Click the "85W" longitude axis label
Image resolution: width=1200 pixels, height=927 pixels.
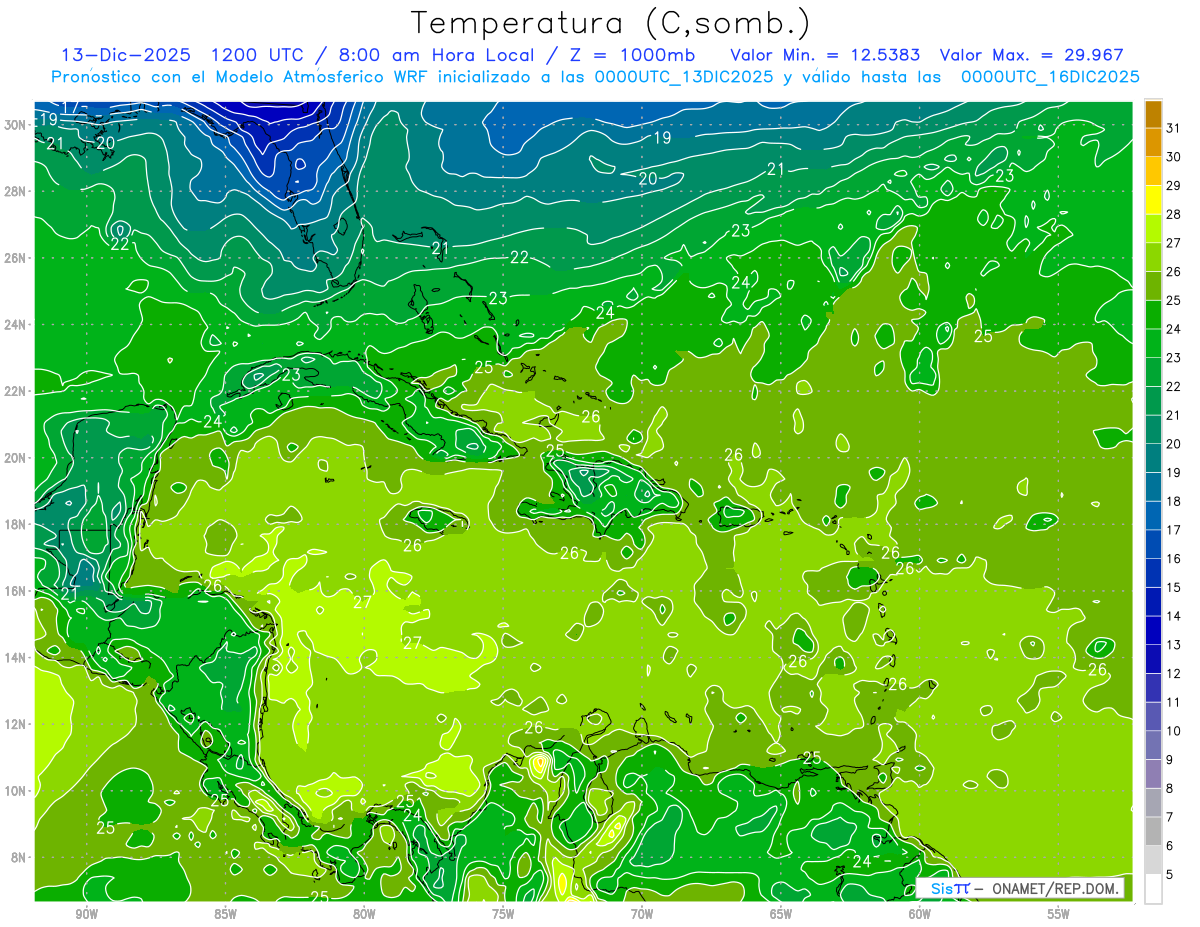[225, 914]
